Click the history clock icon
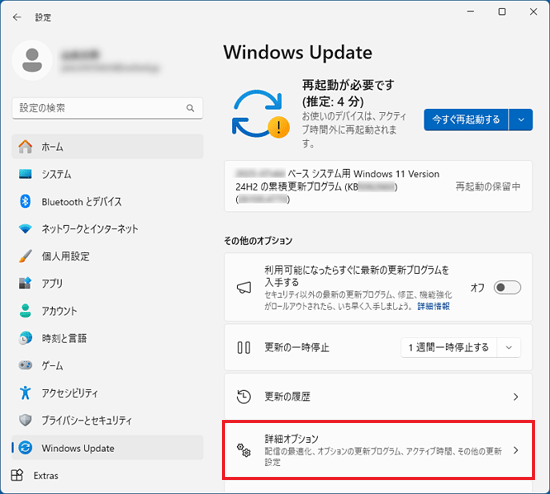The image size is (550, 494). (x=244, y=397)
